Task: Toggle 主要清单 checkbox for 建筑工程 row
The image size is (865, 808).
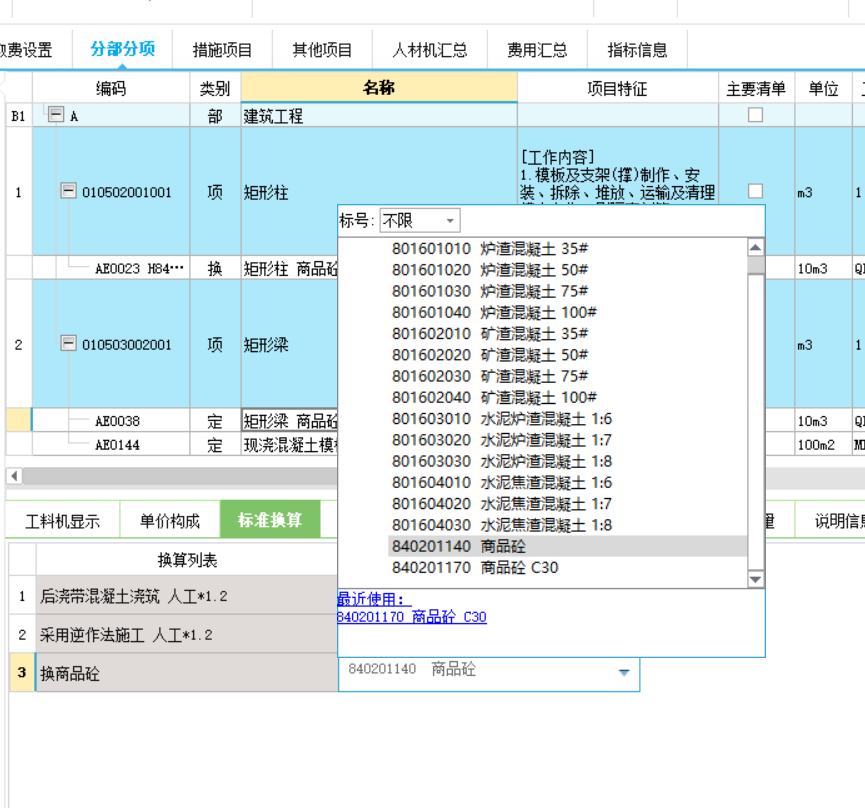Action: point(755,115)
